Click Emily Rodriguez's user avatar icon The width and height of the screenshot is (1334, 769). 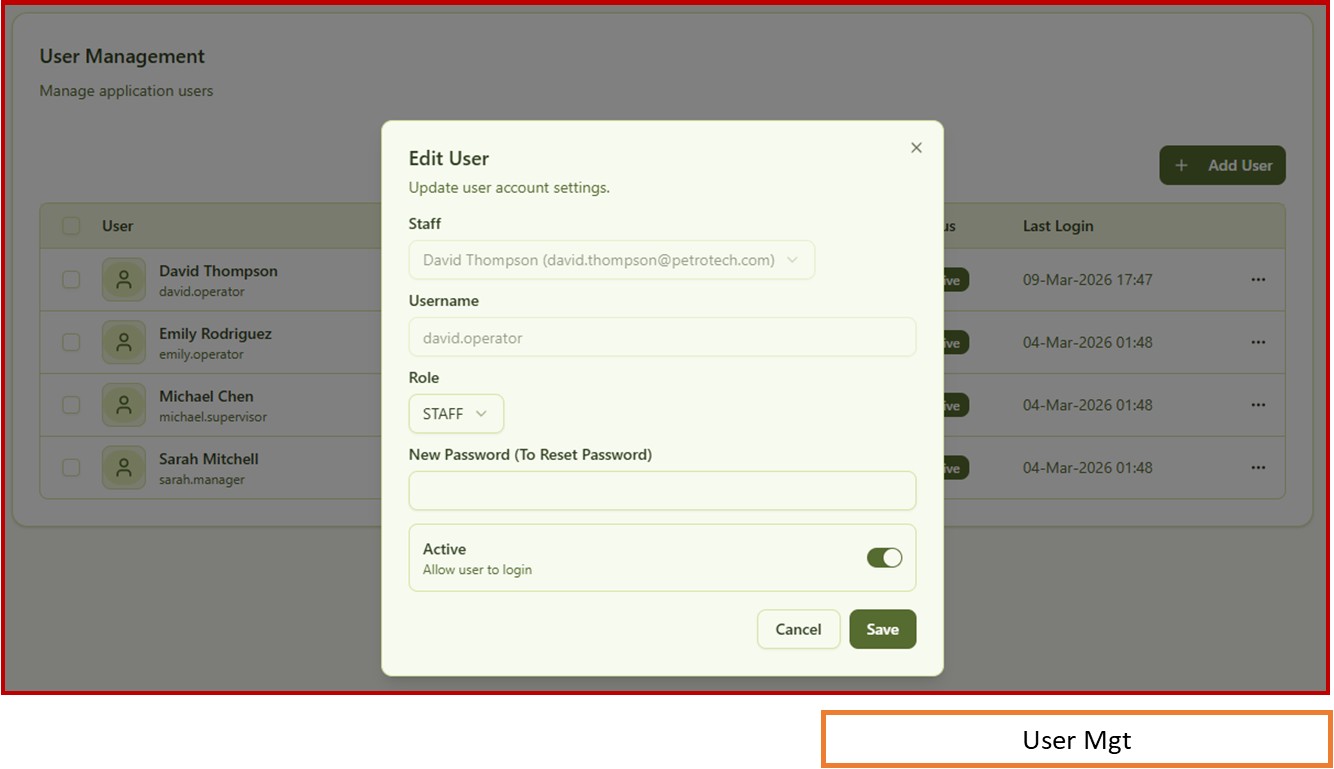click(124, 343)
